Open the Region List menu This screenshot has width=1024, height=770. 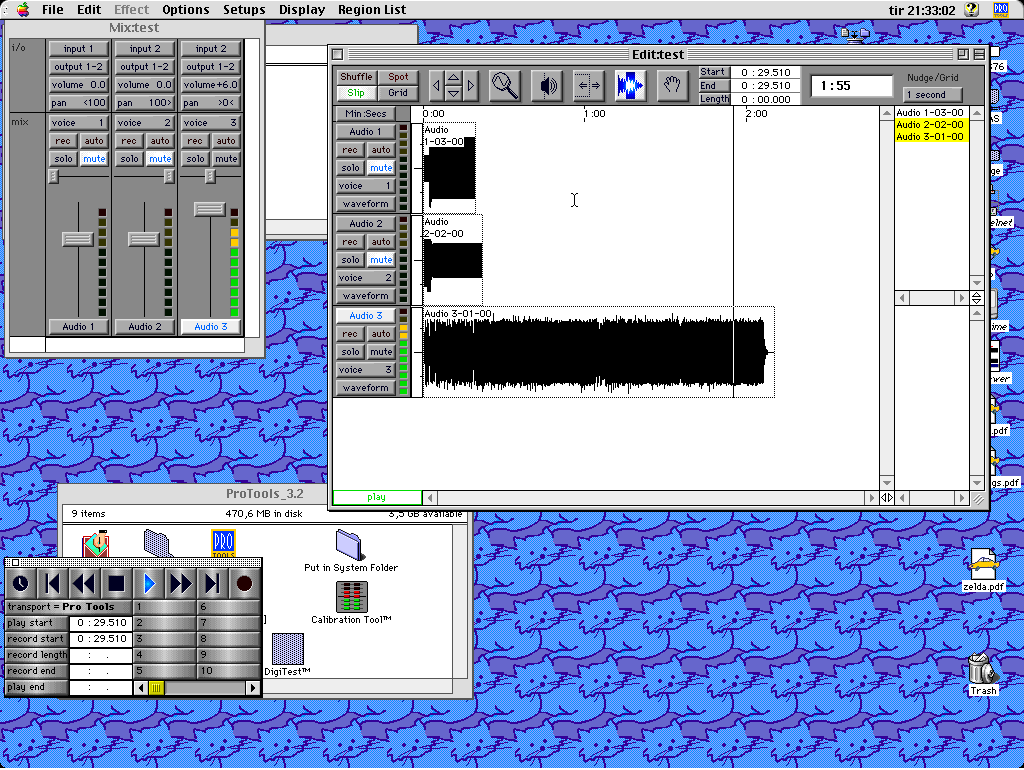tap(372, 10)
